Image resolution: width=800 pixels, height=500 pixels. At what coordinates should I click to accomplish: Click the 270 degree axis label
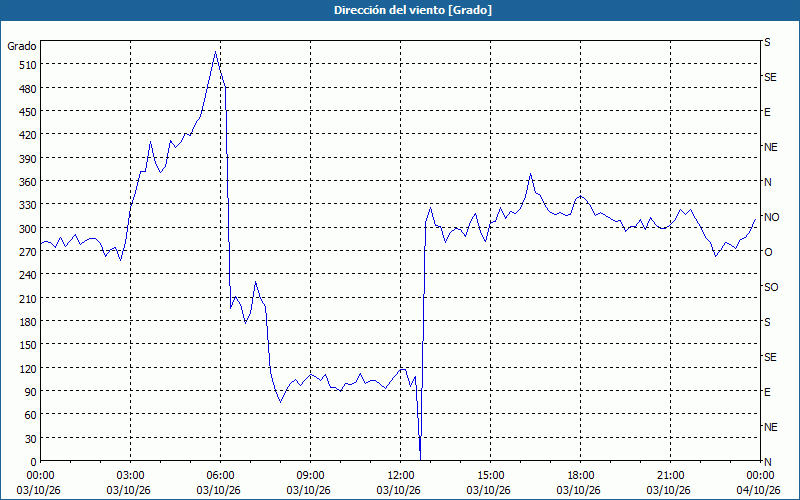27,252
